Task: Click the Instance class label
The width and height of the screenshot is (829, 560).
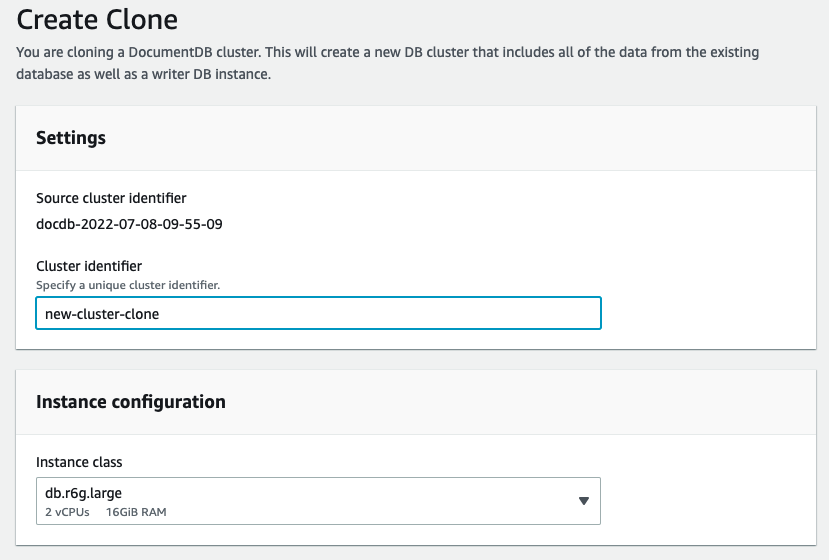Action: [x=79, y=462]
